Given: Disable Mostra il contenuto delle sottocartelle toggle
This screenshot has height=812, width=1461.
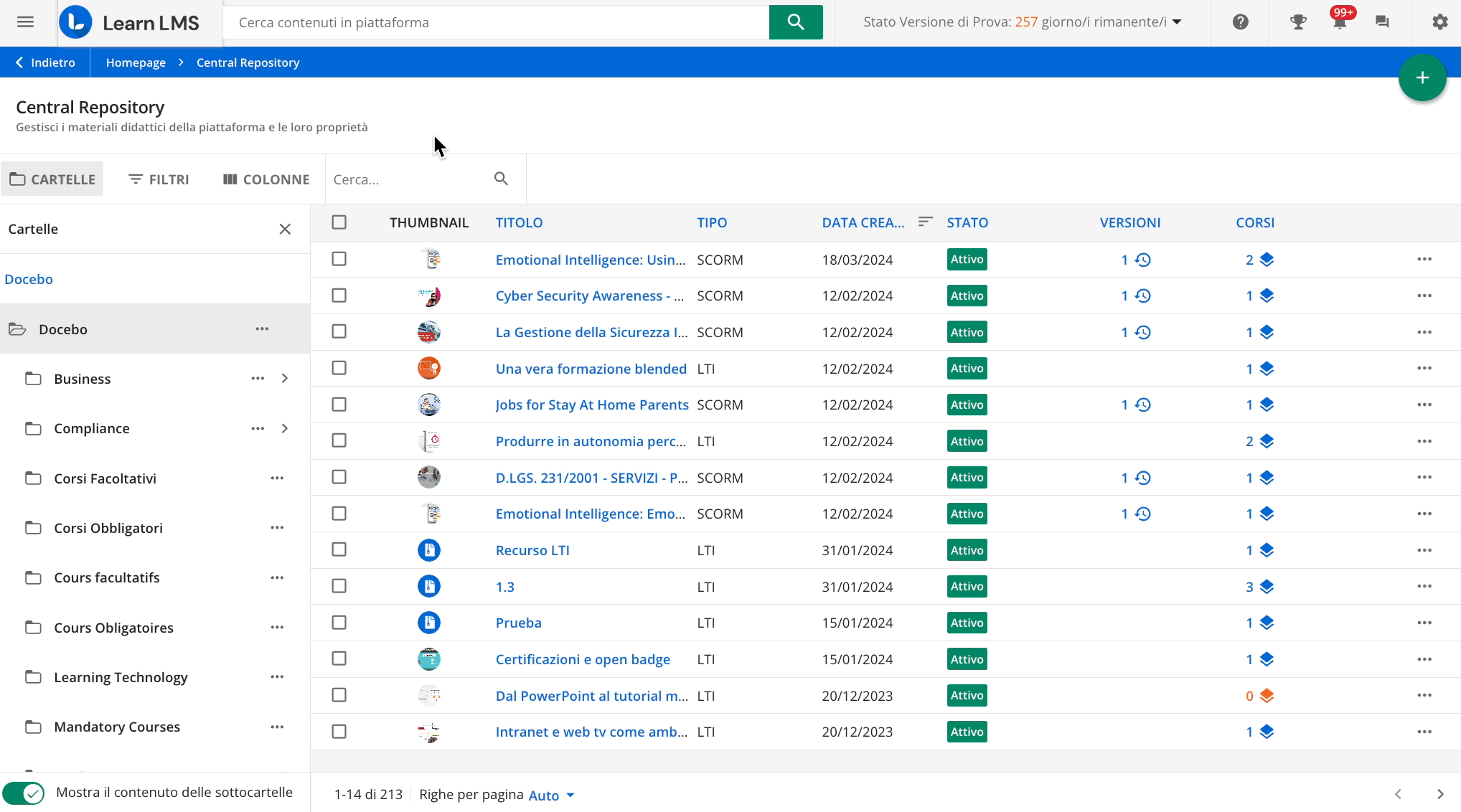Looking at the screenshot, I should (x=24, y=793).
